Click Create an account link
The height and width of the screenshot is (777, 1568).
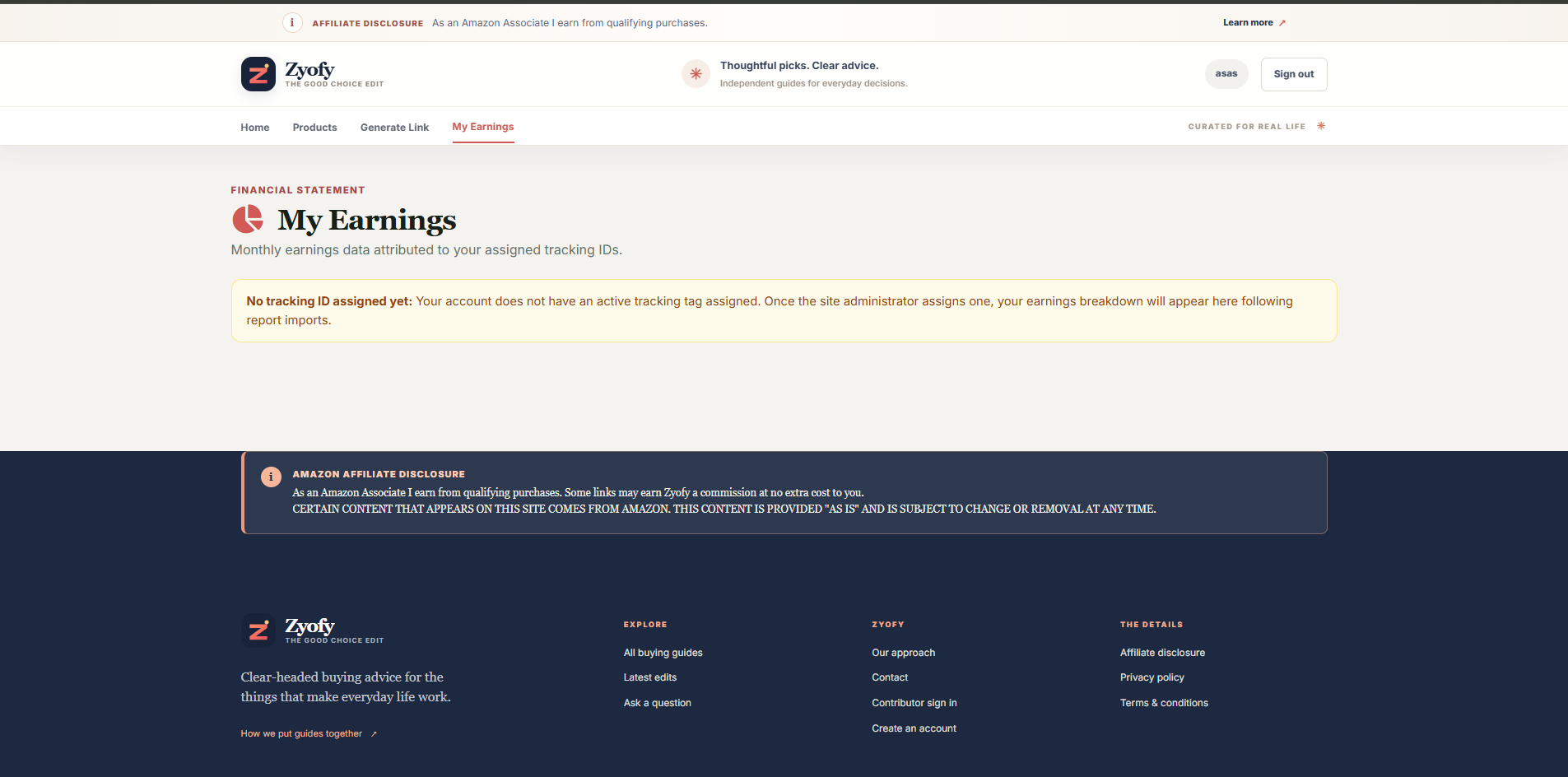(x=914, y=728)
